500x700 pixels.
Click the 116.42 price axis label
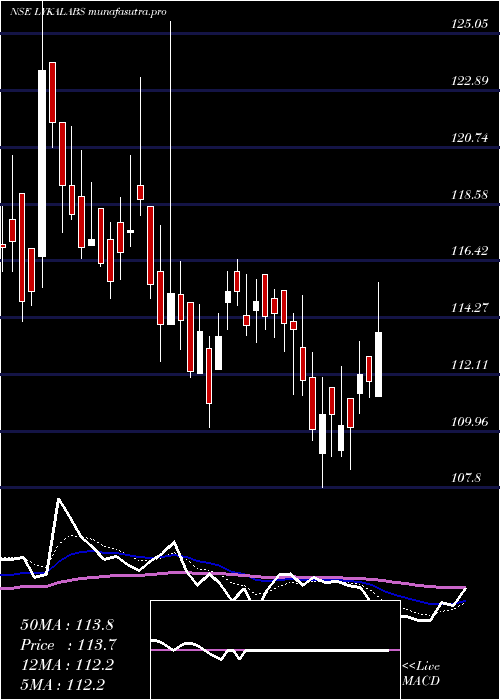[469, 251]
